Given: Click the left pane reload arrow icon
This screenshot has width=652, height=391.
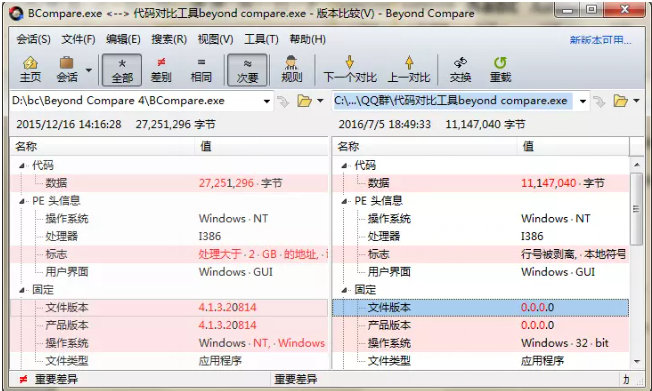Looking at the screenshot, I should [284, 101].
